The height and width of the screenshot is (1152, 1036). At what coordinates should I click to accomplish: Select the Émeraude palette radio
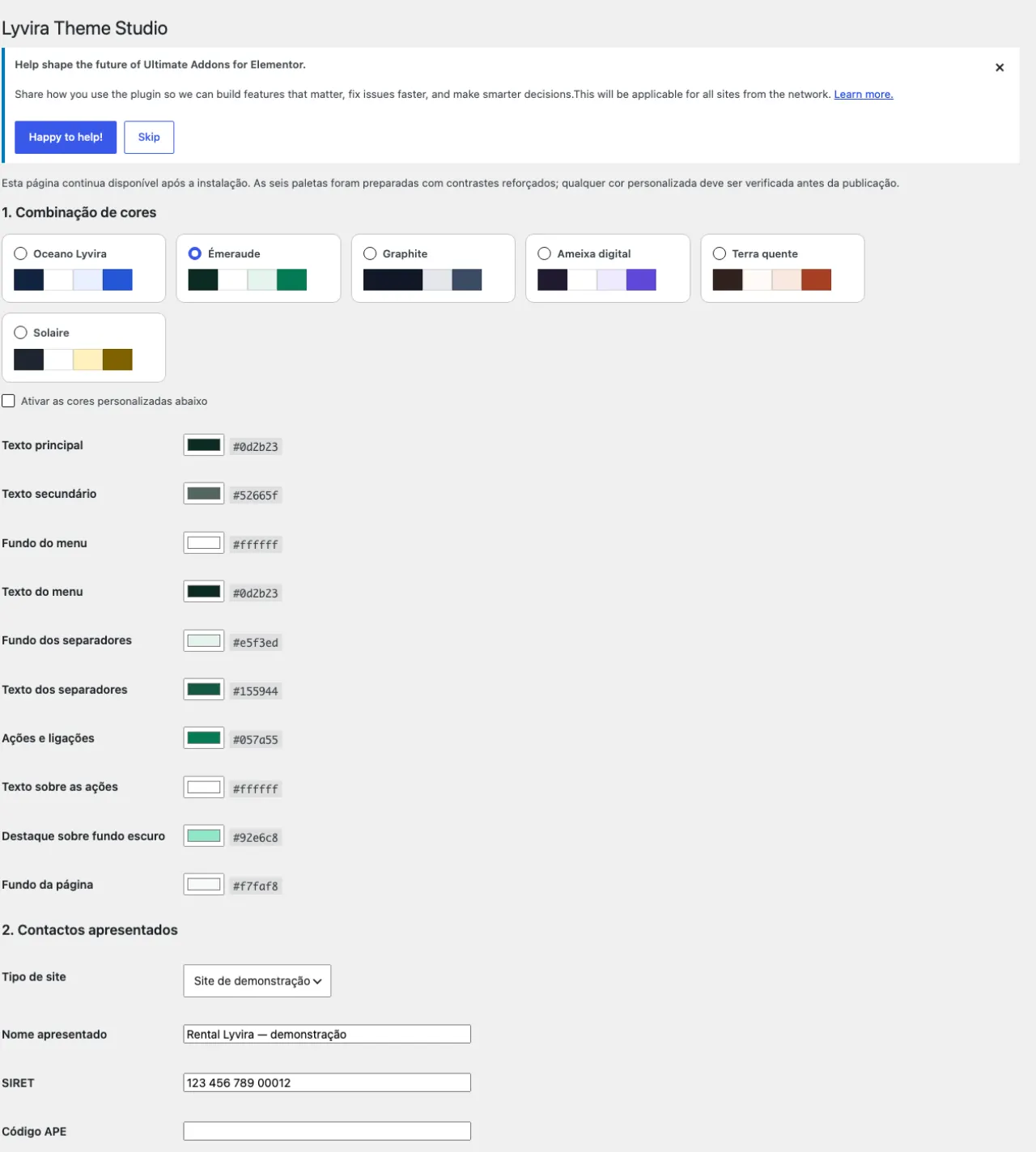point(195,253)
